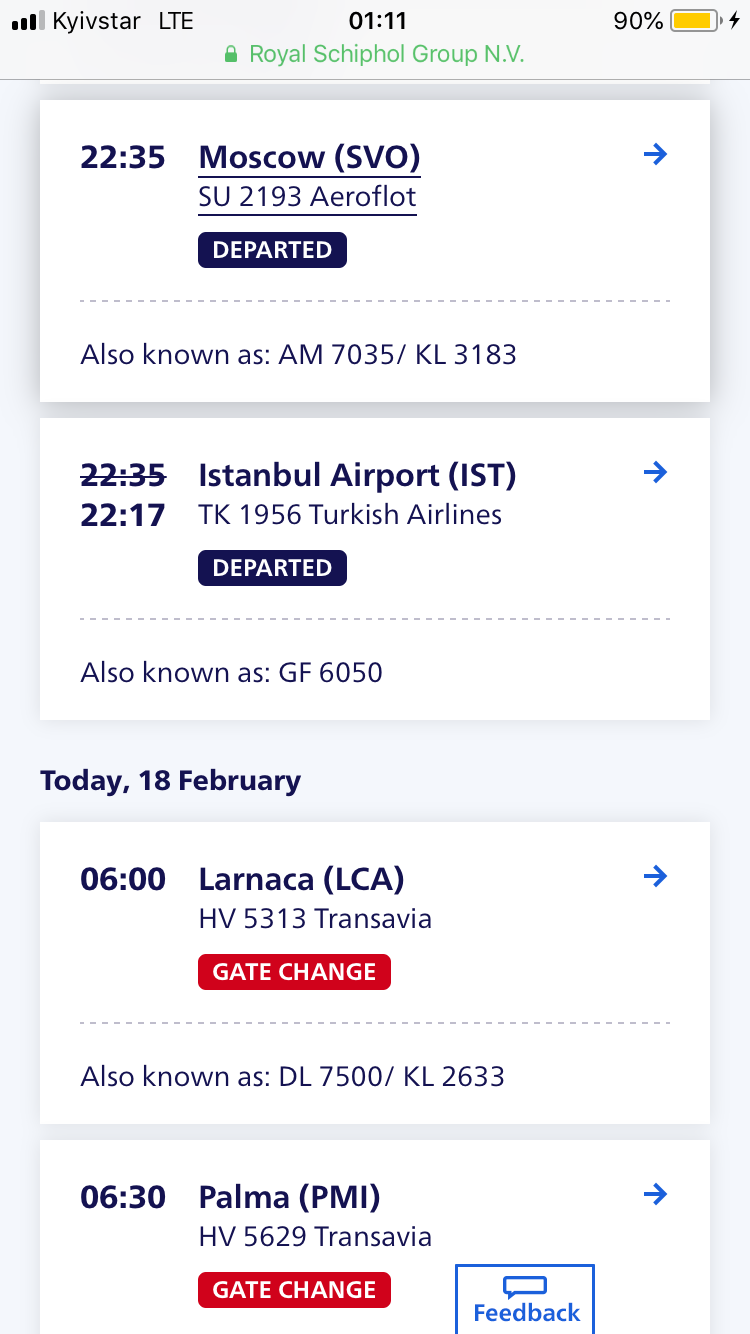This screenshot has height=1334, width=750.
Task: Open the Moscow (SVO) flight link
Action: click(x=309, y=157)
